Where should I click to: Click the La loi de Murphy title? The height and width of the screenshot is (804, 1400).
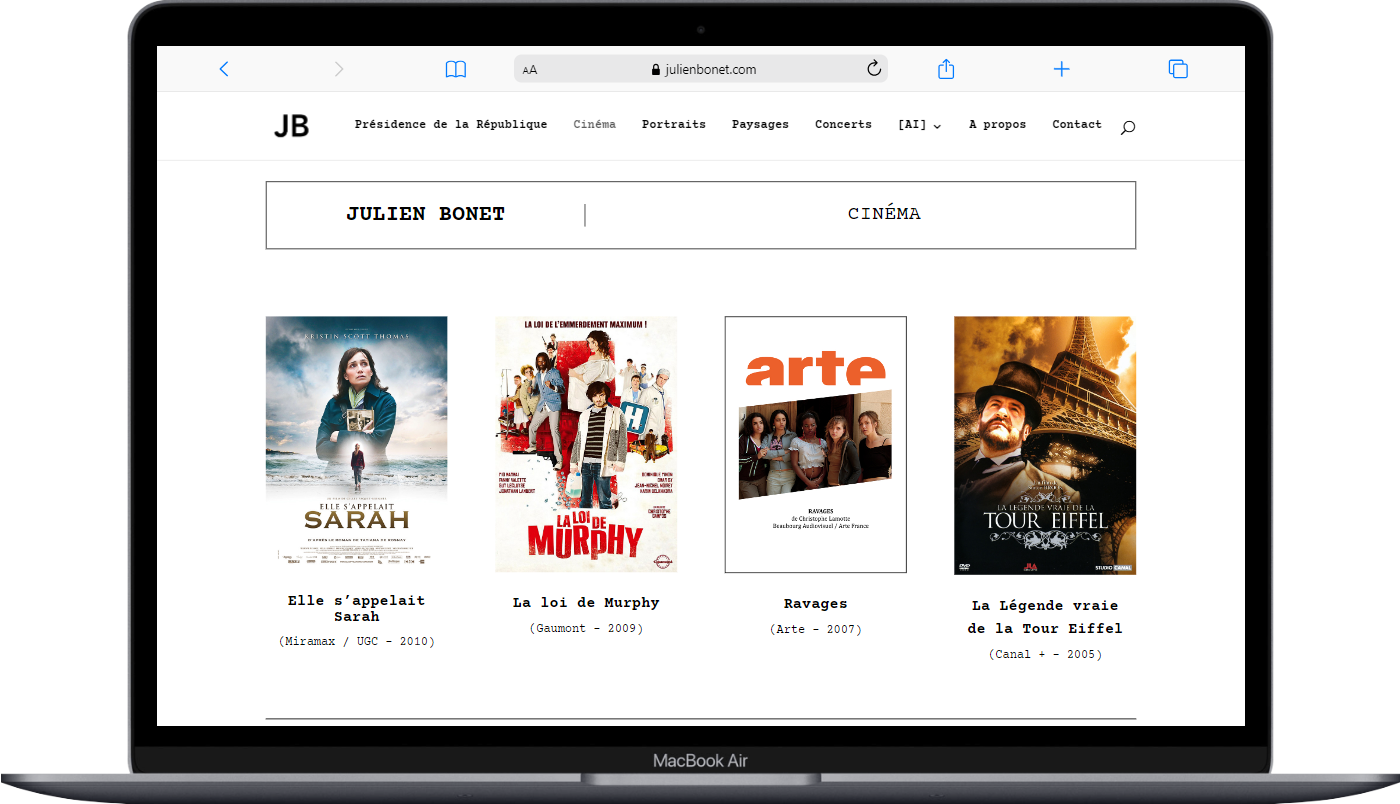coord(586,603)
